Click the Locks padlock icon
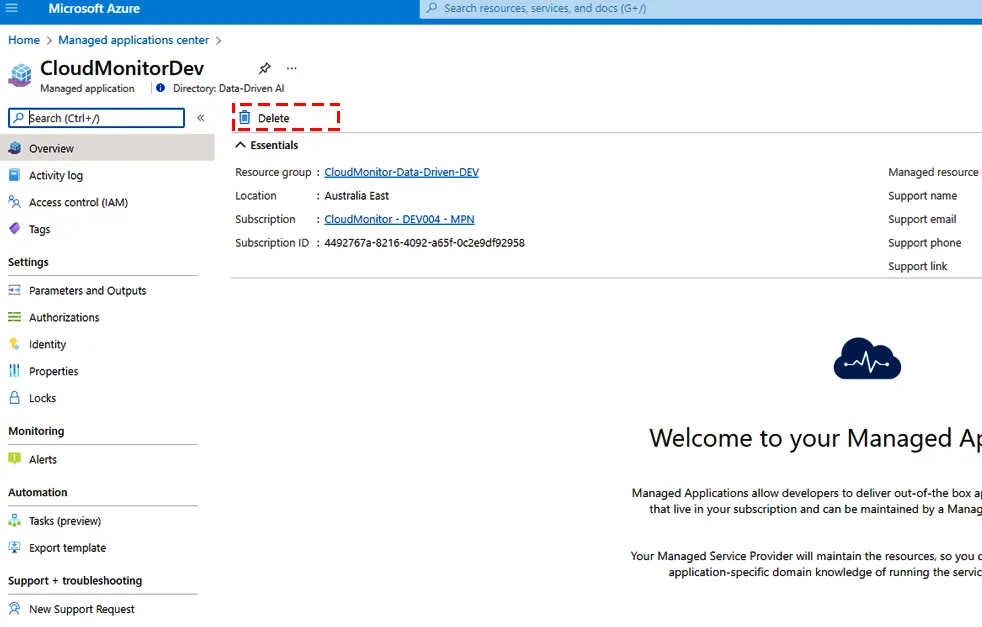The height and width of the screenshot is (627, 982). (x=14, y=397)
